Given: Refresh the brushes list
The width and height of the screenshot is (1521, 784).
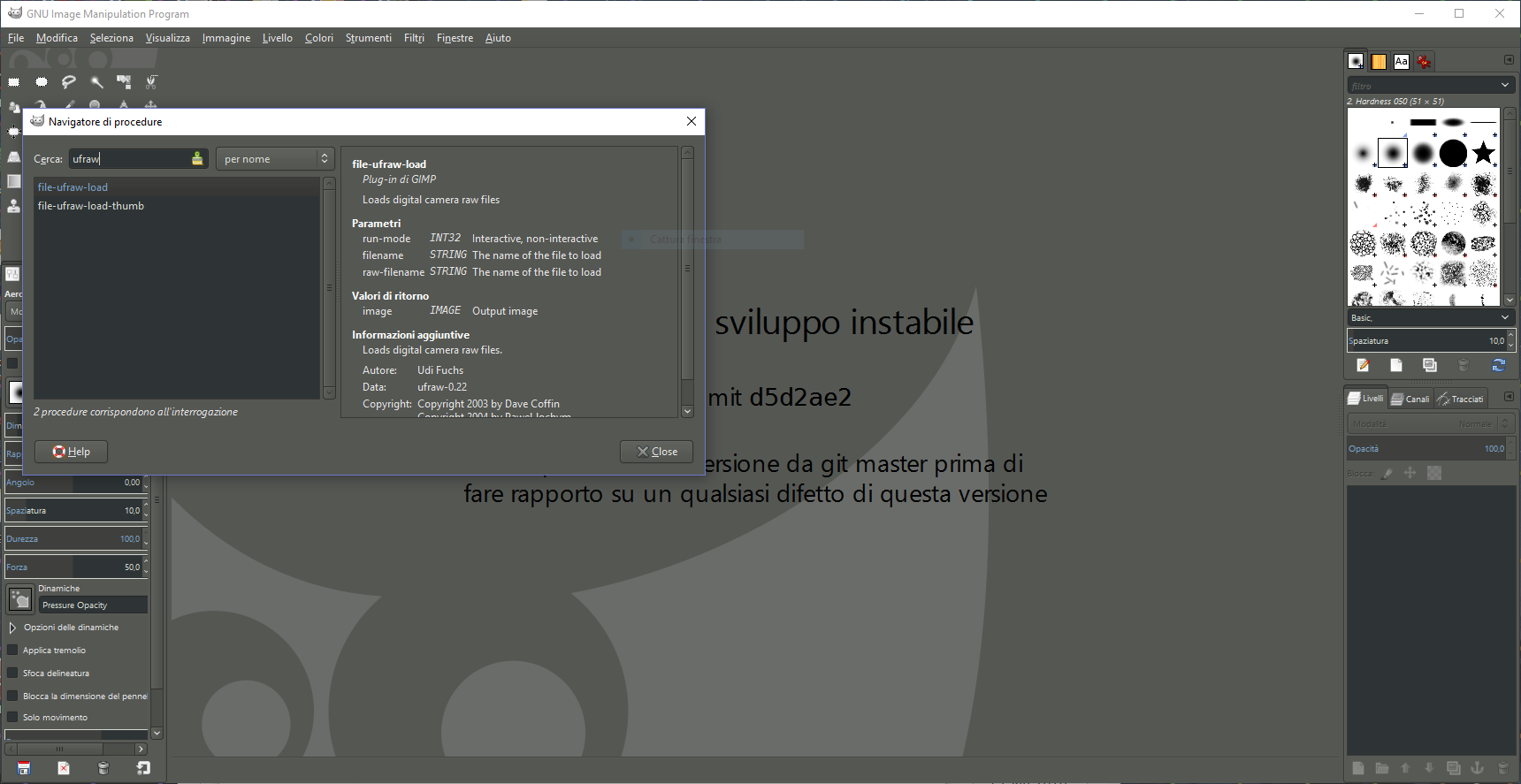Looking at the screenshot, I should 1499,365.
